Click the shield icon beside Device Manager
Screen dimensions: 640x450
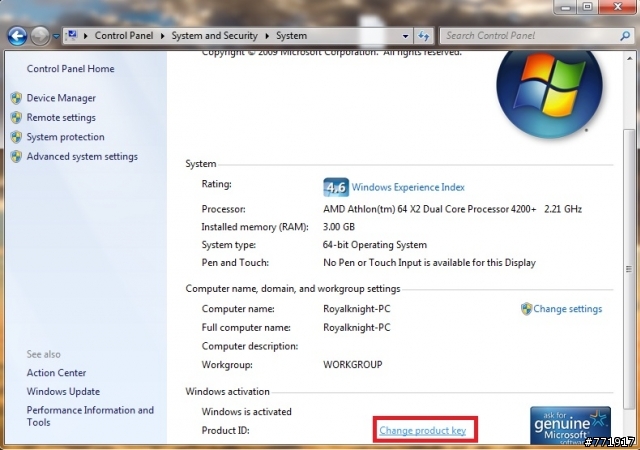(x=16, y=98)
